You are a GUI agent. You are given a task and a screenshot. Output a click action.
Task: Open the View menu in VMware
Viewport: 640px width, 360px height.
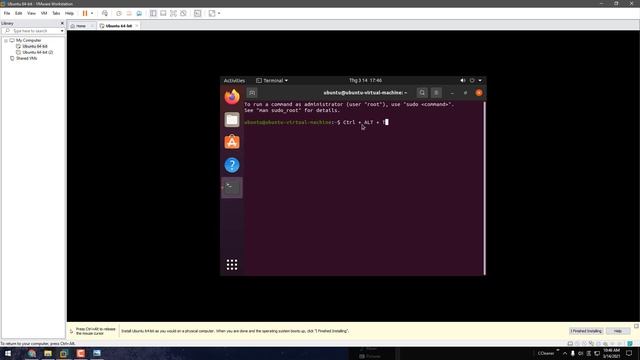31,13
